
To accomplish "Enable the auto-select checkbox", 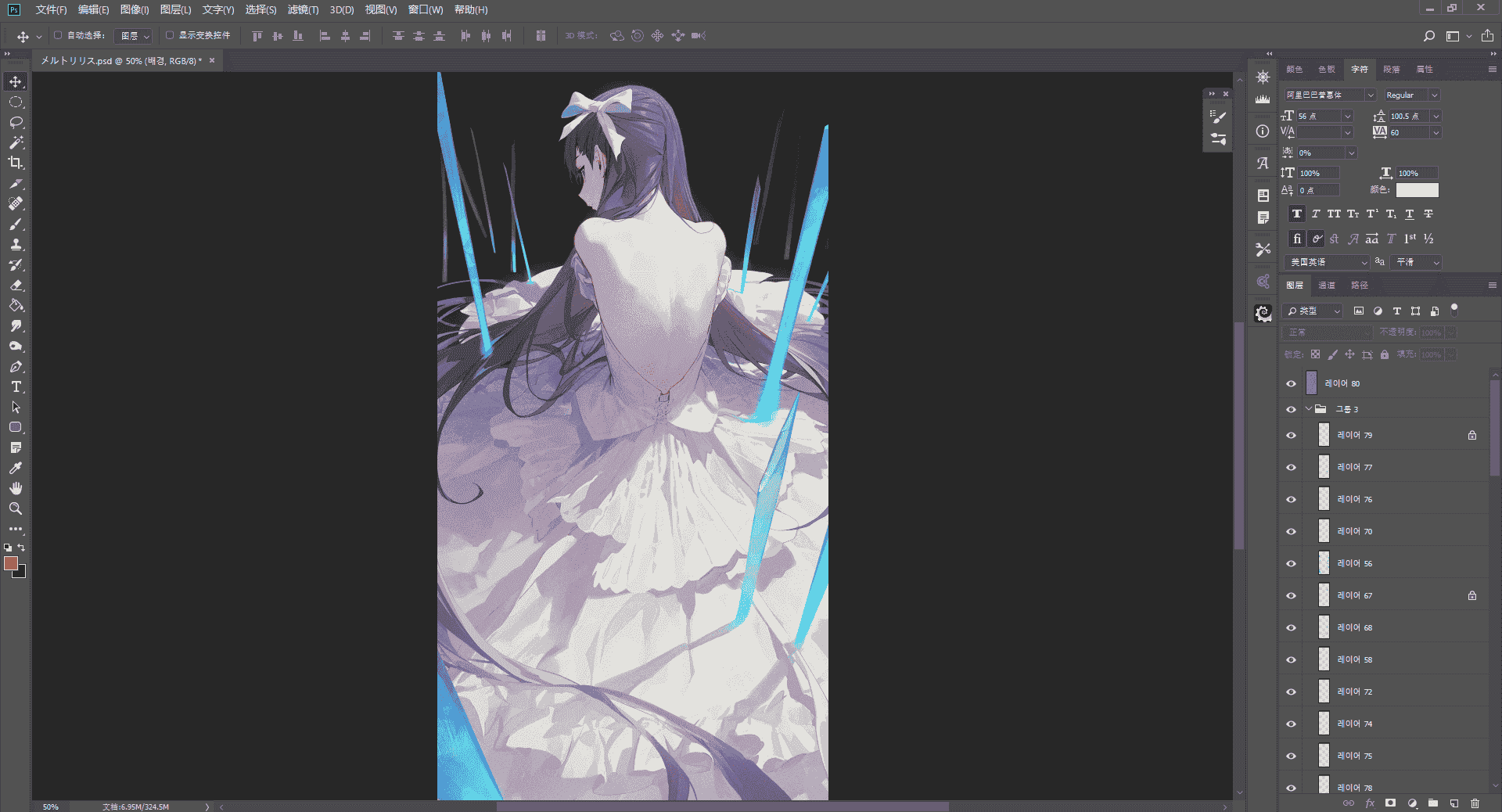I will tap(58, 35).
